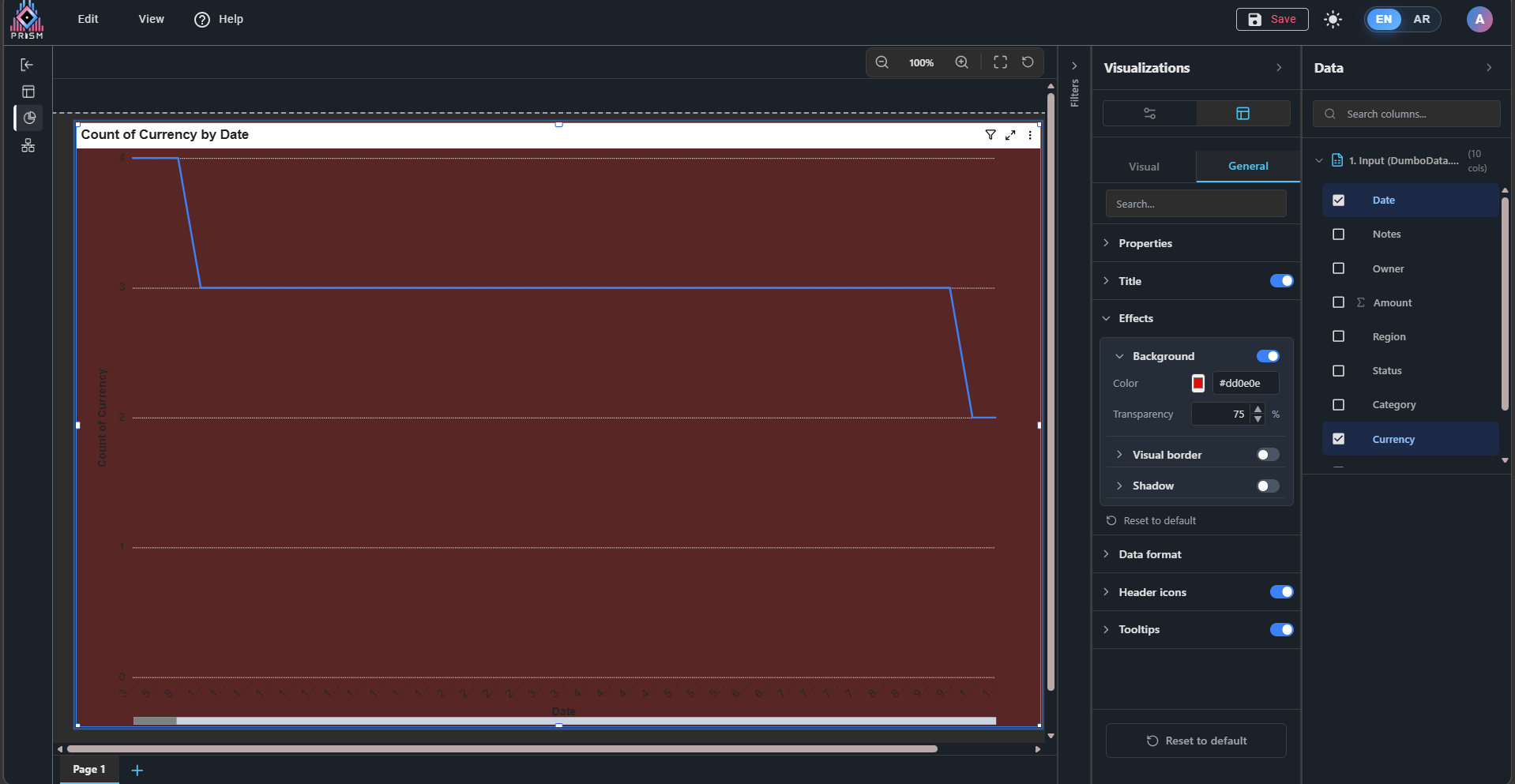The width and height of the screenshot is (1515, 784).
Task: Open the chart filter funnel icon
Action: tap(990, 135)
